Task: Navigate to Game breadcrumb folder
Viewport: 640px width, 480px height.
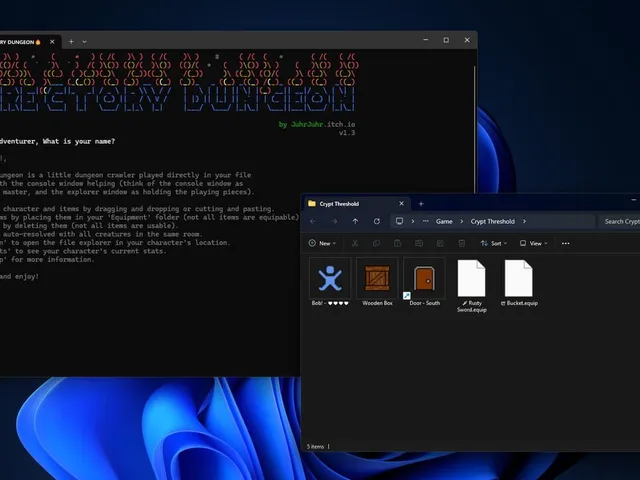Action: [x=444, y=221]
